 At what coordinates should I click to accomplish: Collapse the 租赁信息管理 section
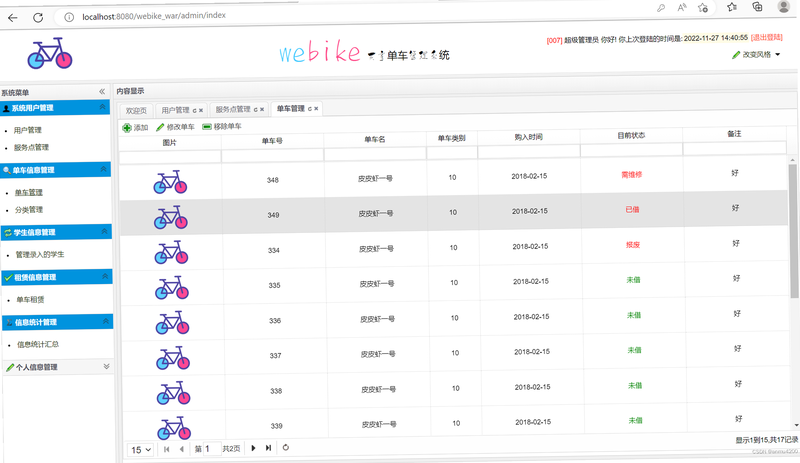pos(105,276)
